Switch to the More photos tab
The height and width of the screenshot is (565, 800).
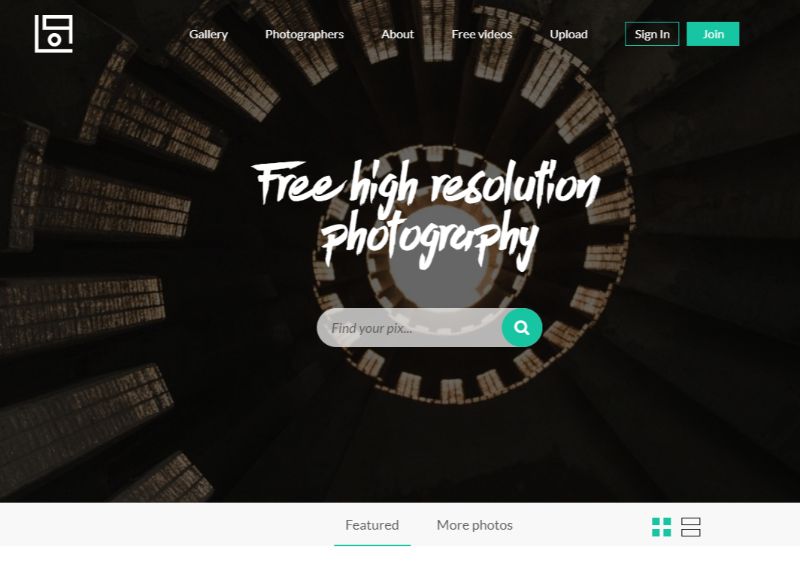pos(474,525)
